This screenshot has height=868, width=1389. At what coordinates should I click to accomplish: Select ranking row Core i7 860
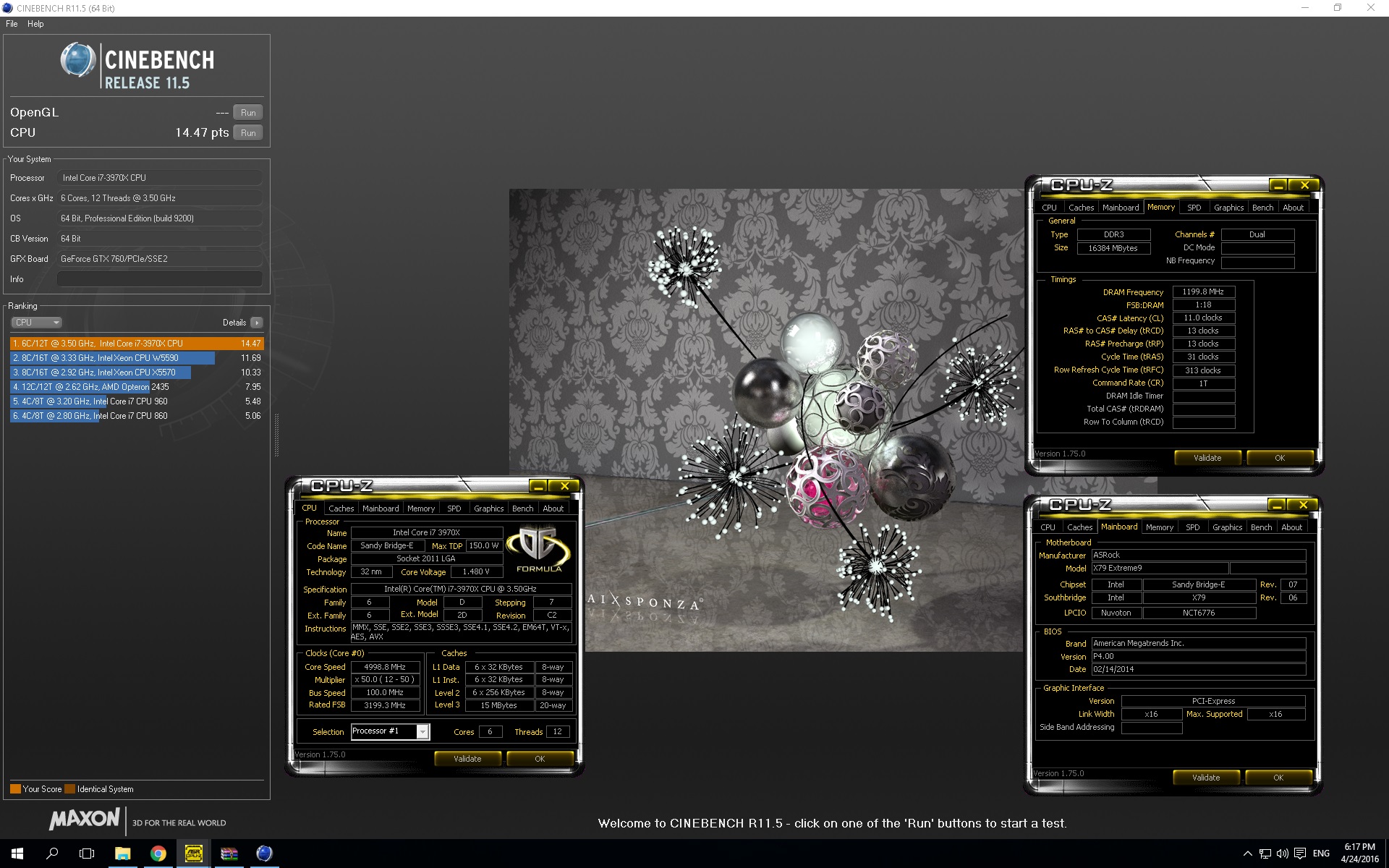(137, 416)
